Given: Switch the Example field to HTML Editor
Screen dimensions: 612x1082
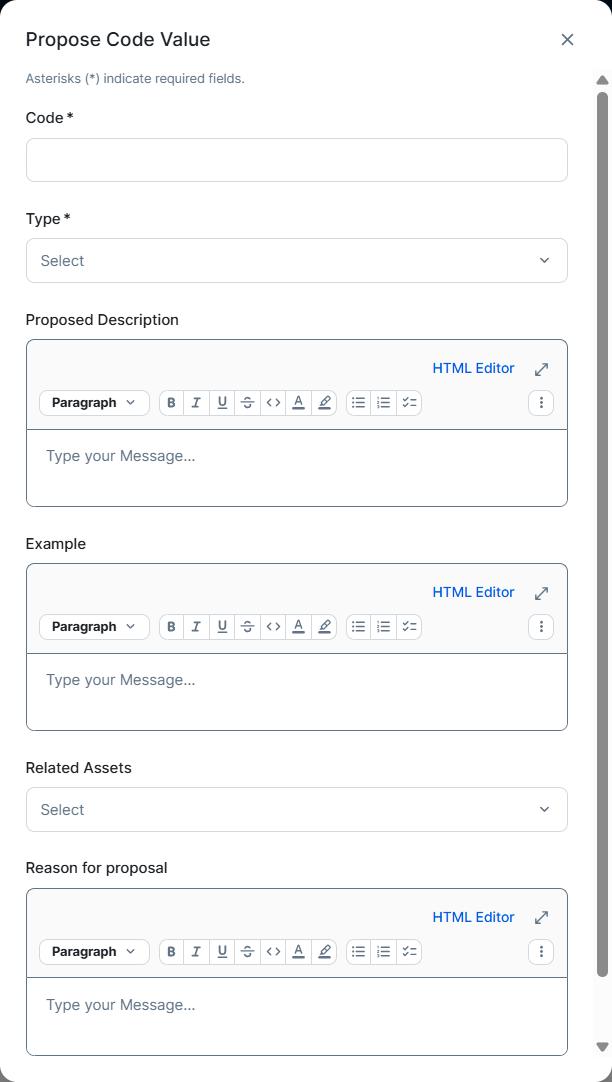Looking at the screenshot, I should [473, 593].
